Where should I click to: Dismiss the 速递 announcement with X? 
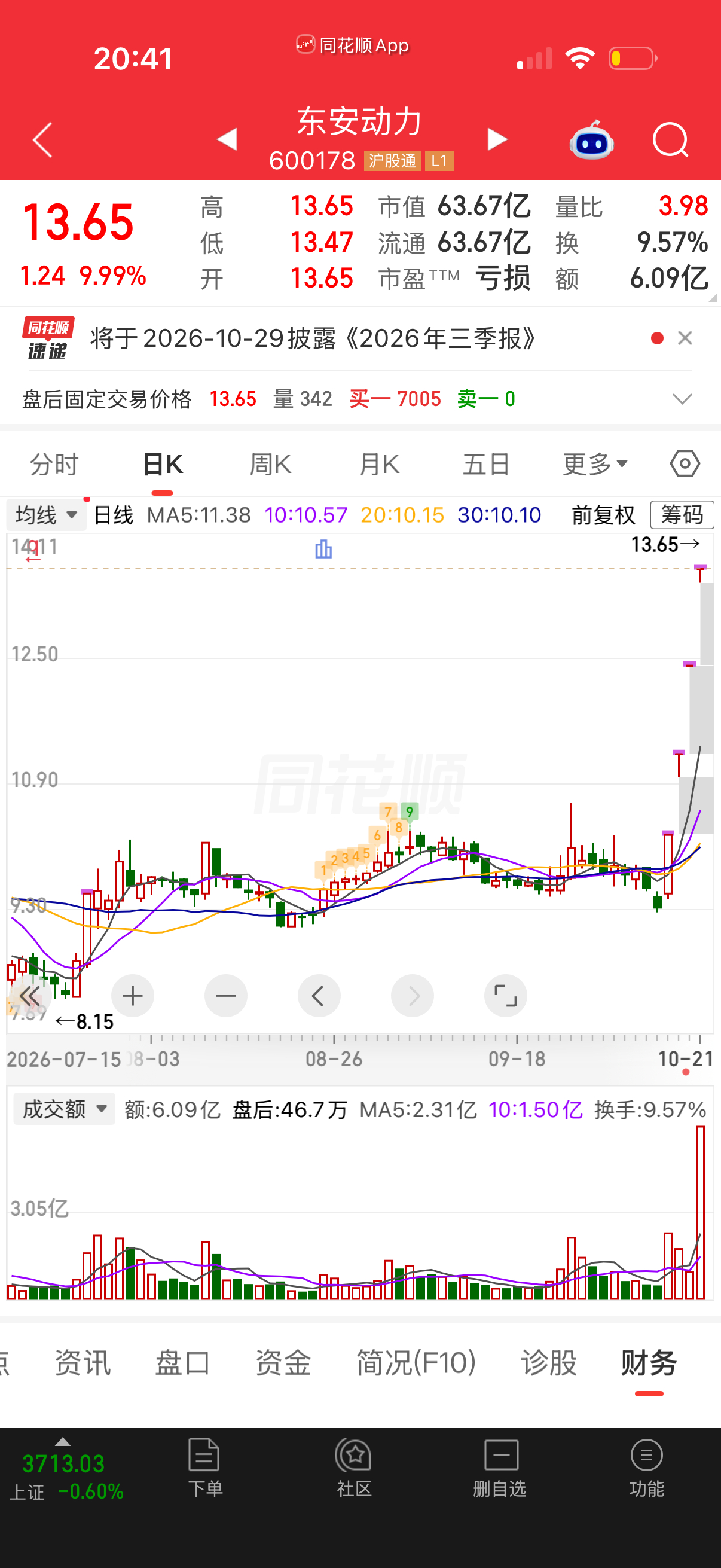pyautogui.click(x=685, y=338)
